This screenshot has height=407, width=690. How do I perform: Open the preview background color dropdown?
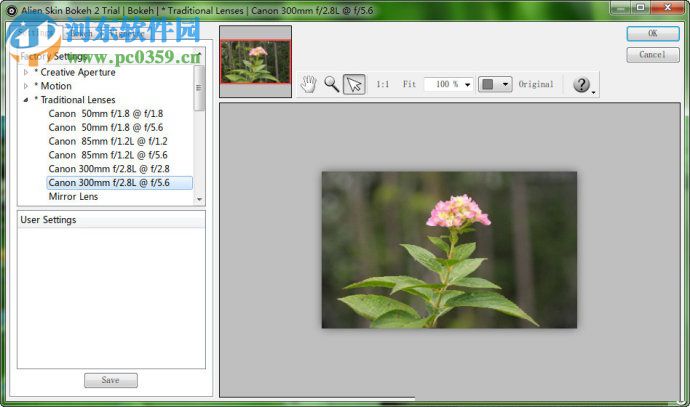pos(495,84)
